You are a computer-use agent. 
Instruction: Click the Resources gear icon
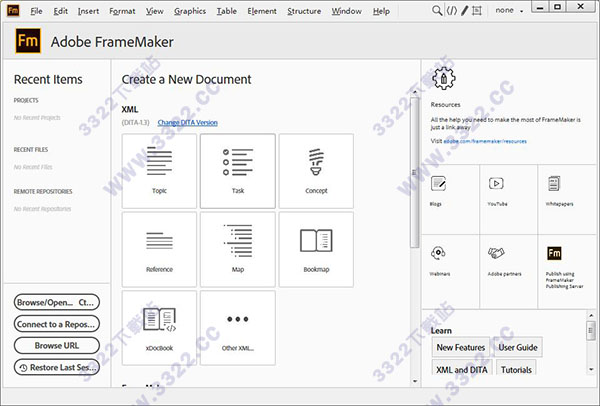pyautogui.click(x=443, y=78)
